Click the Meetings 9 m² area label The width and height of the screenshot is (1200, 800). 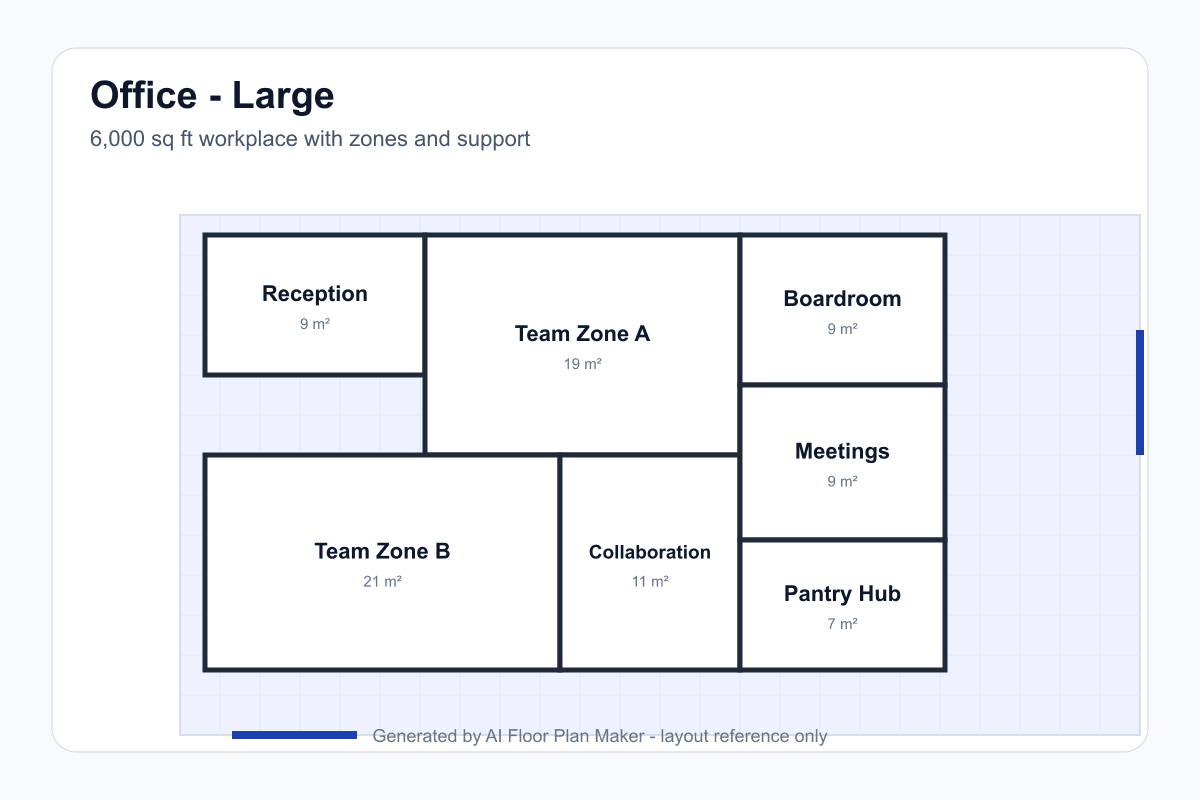coord(842,481)
